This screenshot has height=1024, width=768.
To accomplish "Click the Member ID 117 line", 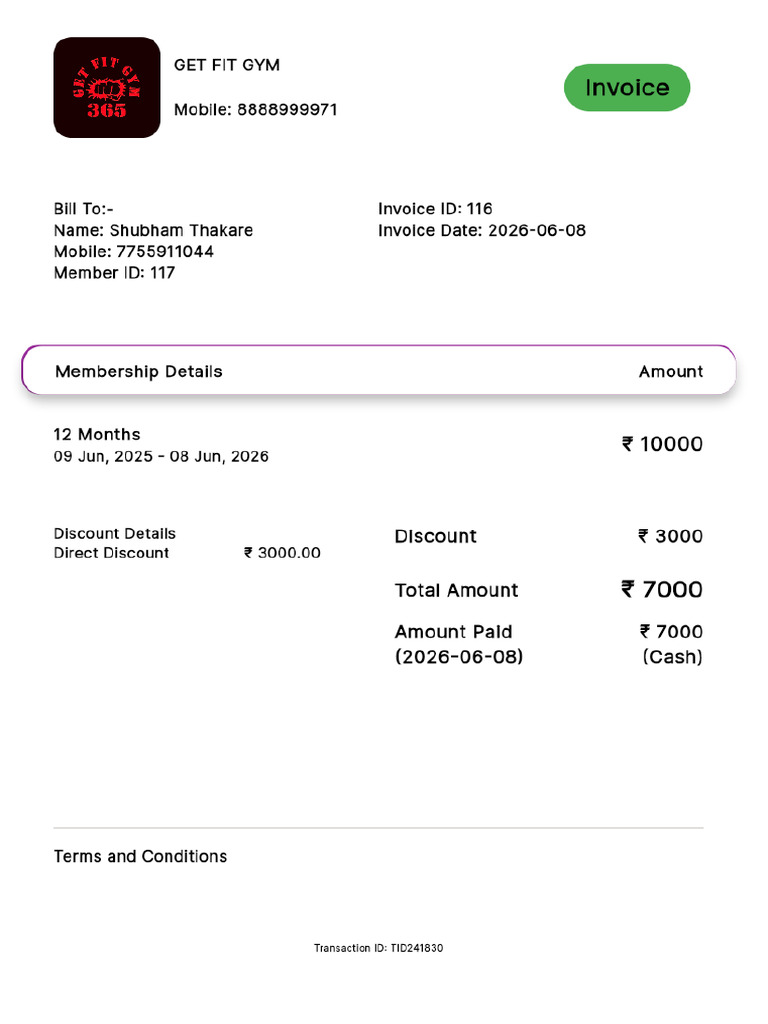I will [114, 273].
